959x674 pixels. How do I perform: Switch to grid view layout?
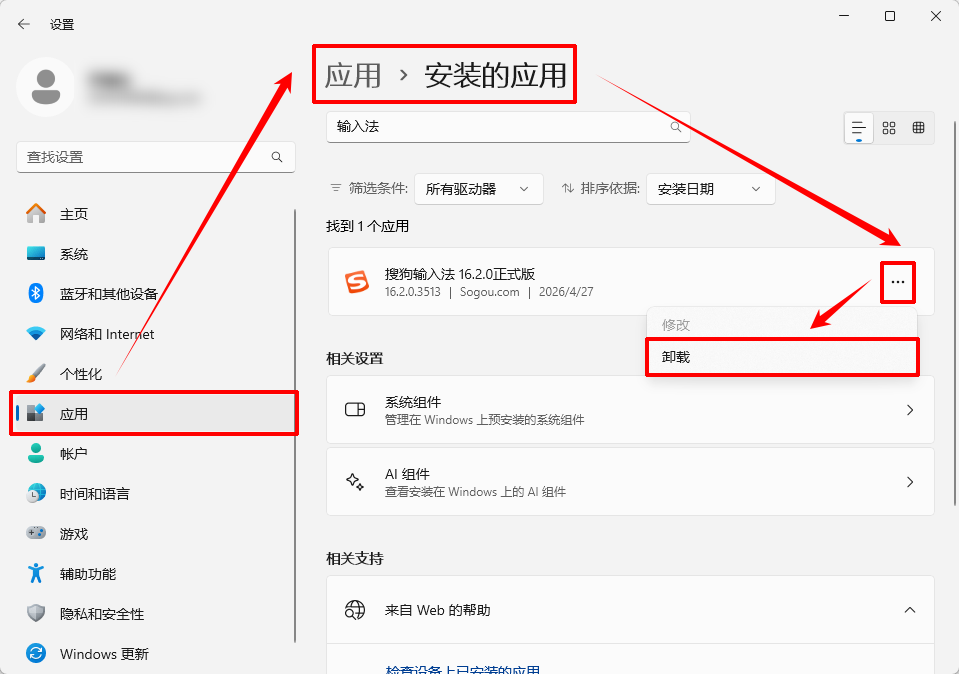889,128
